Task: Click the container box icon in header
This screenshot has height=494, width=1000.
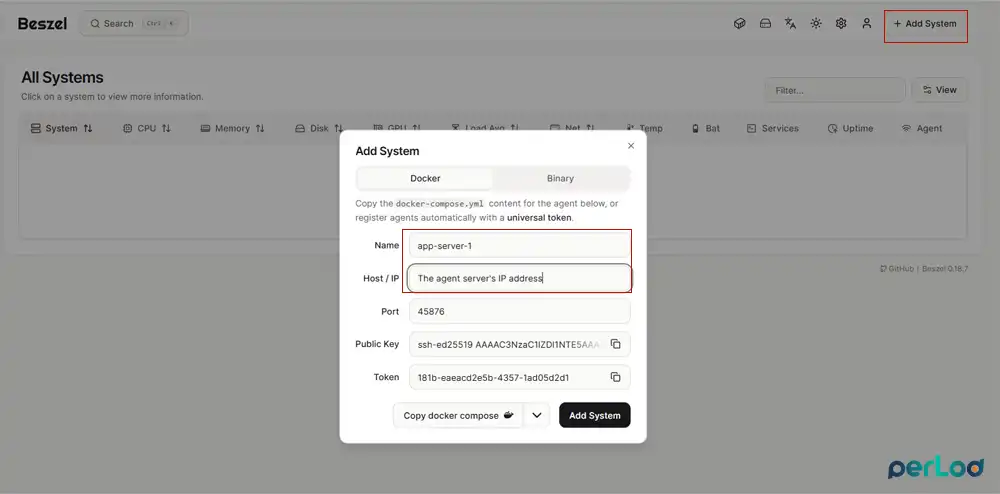Action: pos(740,24)
